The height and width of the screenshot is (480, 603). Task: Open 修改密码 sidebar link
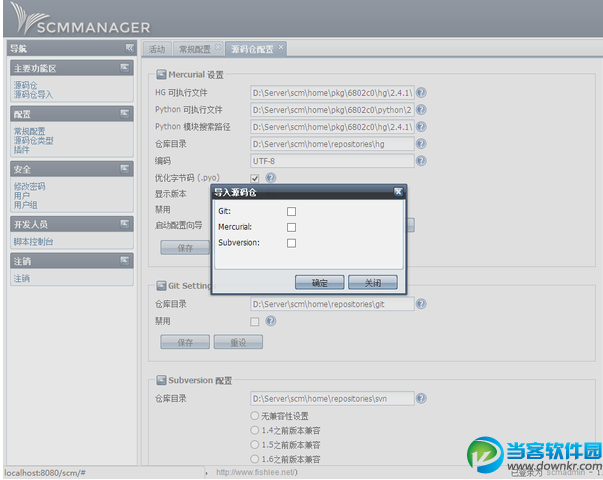pos(30,186)
